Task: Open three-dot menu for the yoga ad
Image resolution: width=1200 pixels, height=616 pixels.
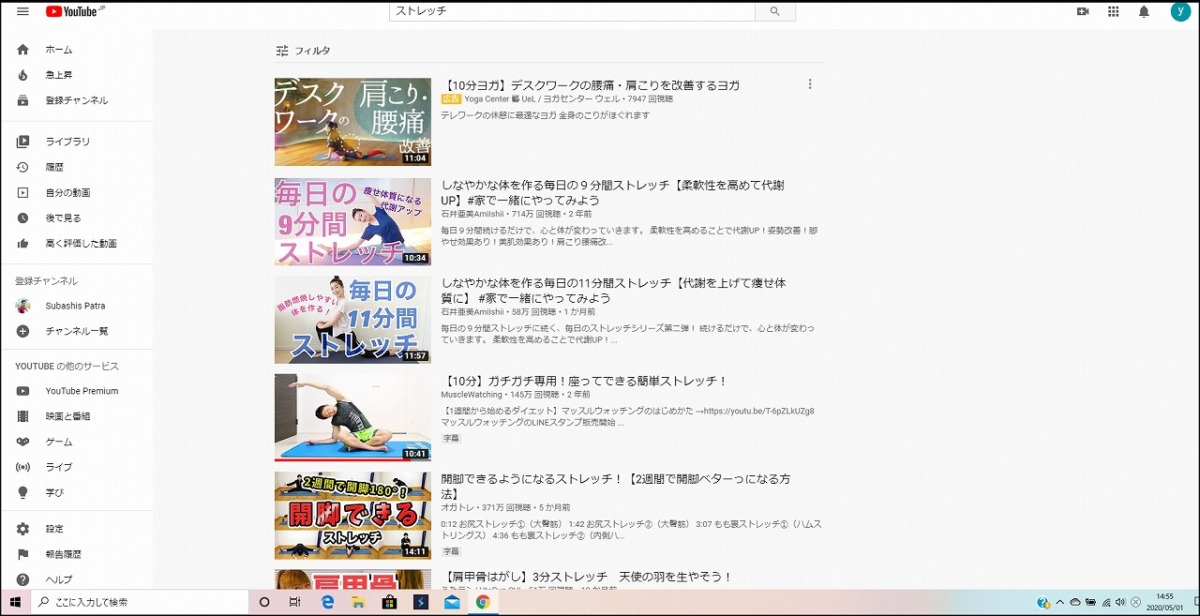Action: tap(810, 85)
